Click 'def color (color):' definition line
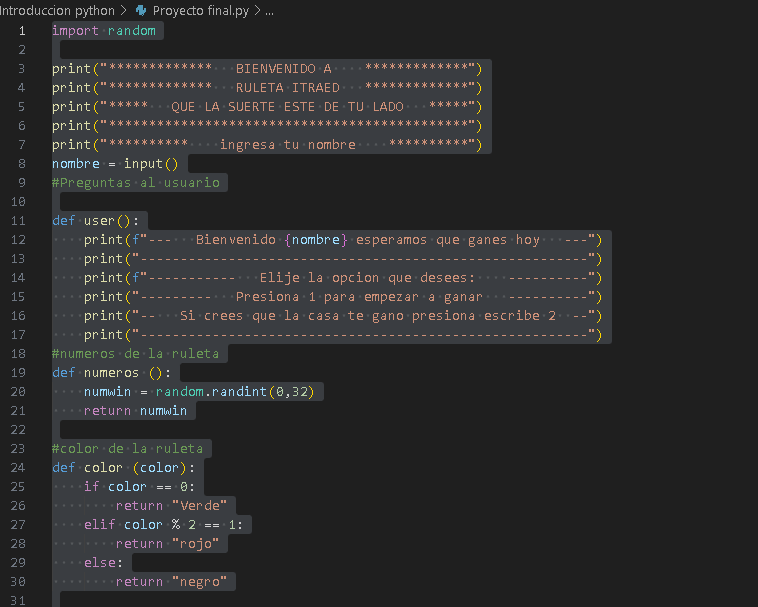This screenshot has width=758, height=607. coord(123,468)
